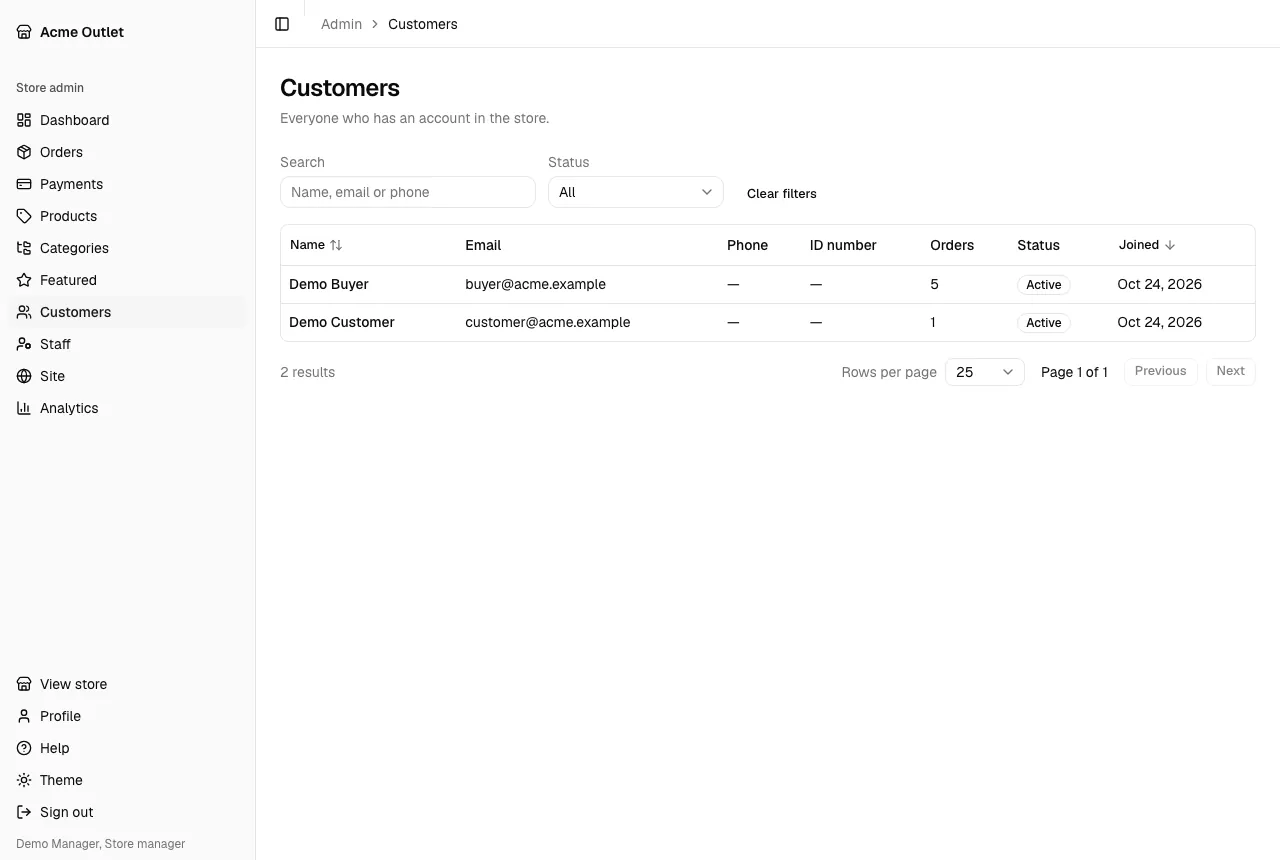The height and width of the screenshot is (860, 1280).
Task: Click the Previous page button
Action: tap(1160, 371)
